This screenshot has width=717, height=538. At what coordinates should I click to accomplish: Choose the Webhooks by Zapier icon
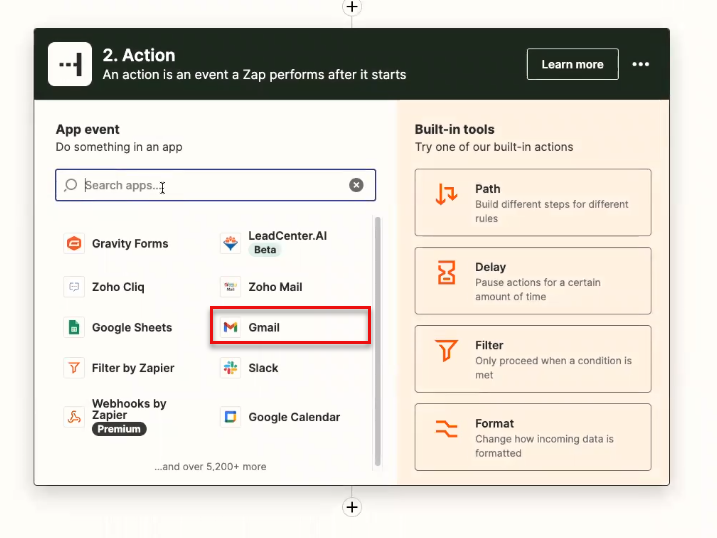coord(73,417)
